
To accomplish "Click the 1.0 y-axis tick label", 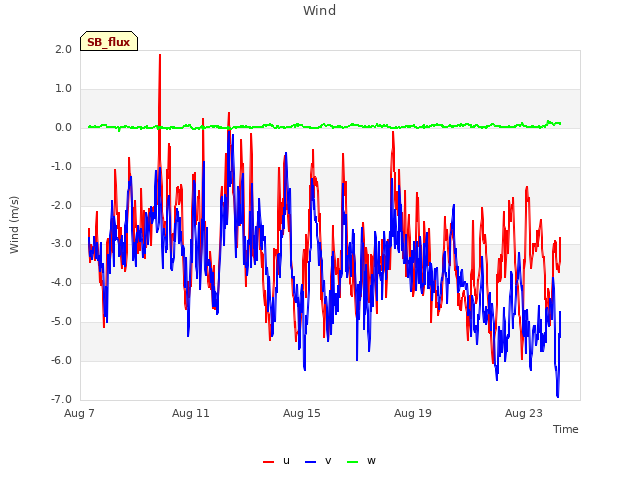I will tap(63, 89).
